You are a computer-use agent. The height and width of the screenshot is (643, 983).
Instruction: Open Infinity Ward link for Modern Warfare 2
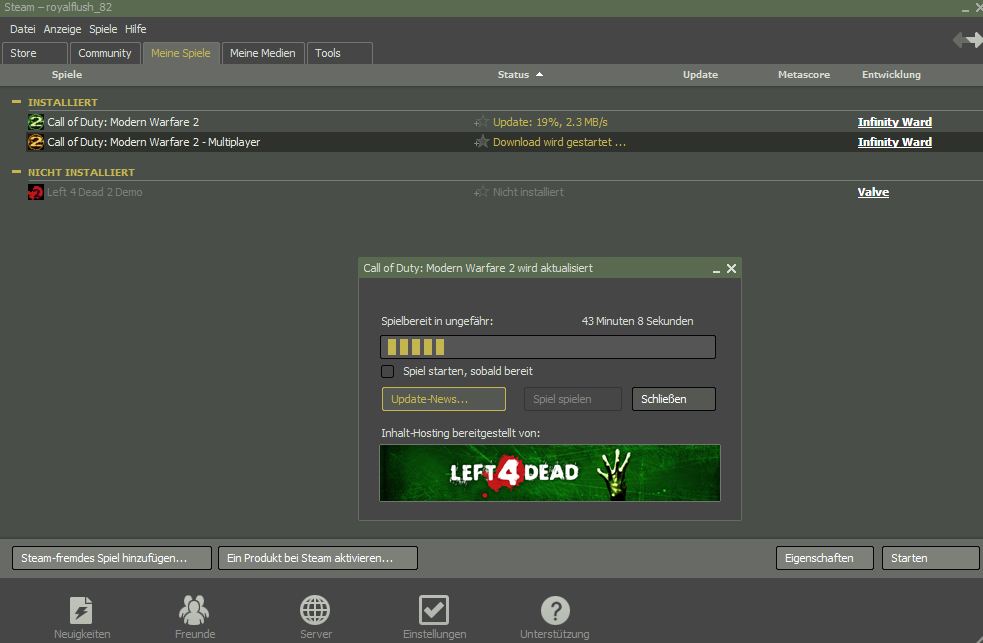pyautogui.click(x=895, y=122)
